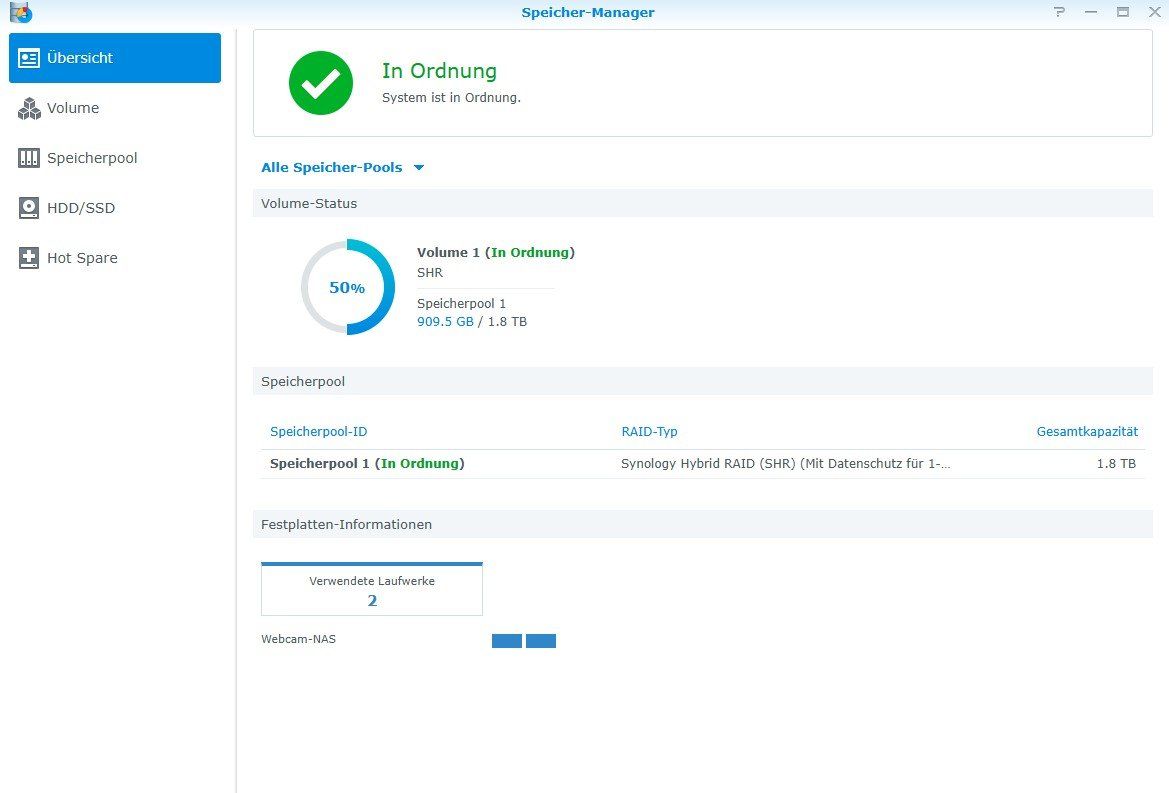Click the HDD/SSD drive icon
This screenshot has width=1169, height=793.
pyautogui.click(x=29, y=208)
